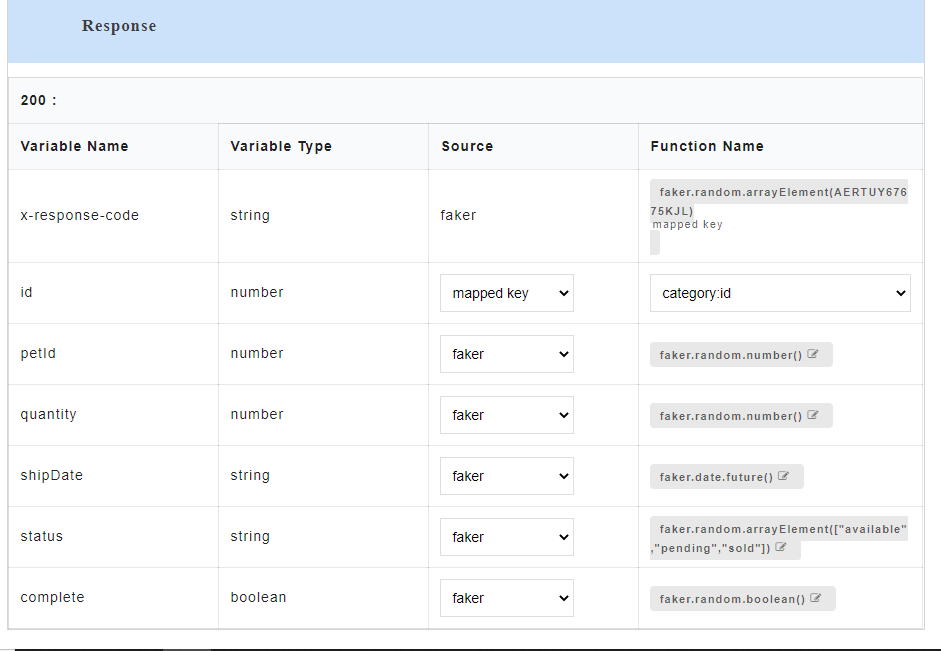Click edit icon beside status arrayElement function
The height and width of the screenshot is (651, 941).
pyautogui.click(x=780, y=548)
